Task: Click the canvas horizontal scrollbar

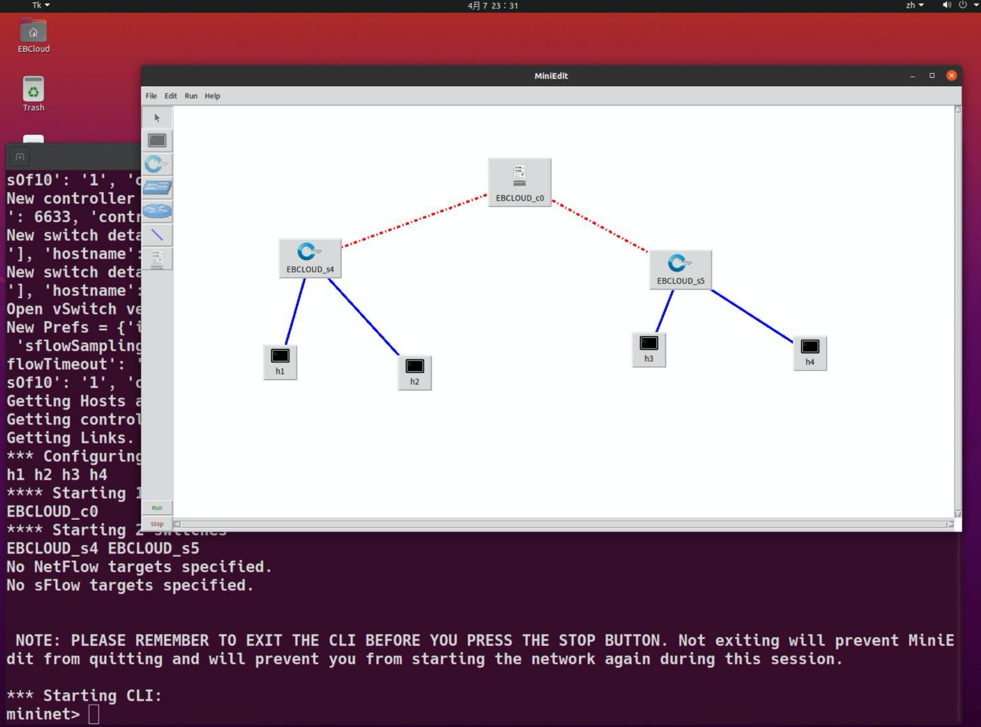Action: 563,524
